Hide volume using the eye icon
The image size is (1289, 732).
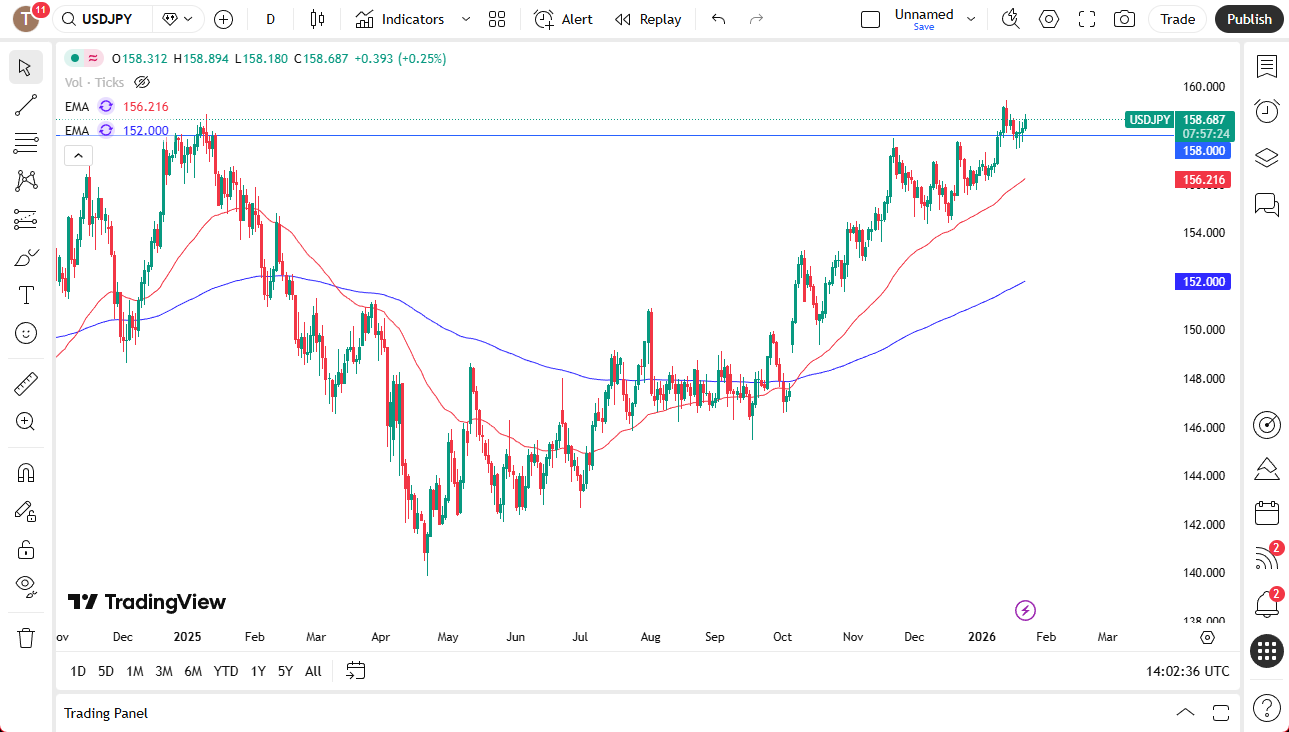click(142, 82)
